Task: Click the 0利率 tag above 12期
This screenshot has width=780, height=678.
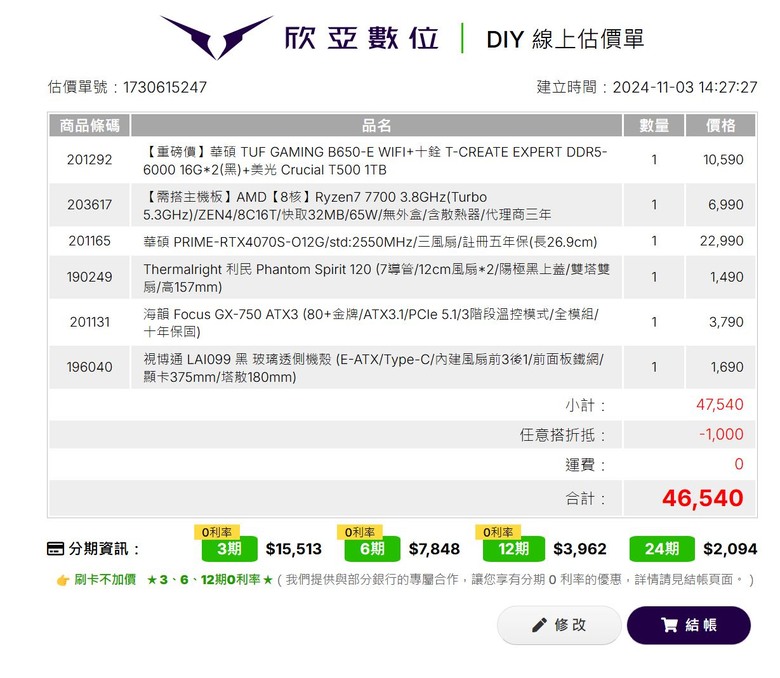Action: coord(498,532)
